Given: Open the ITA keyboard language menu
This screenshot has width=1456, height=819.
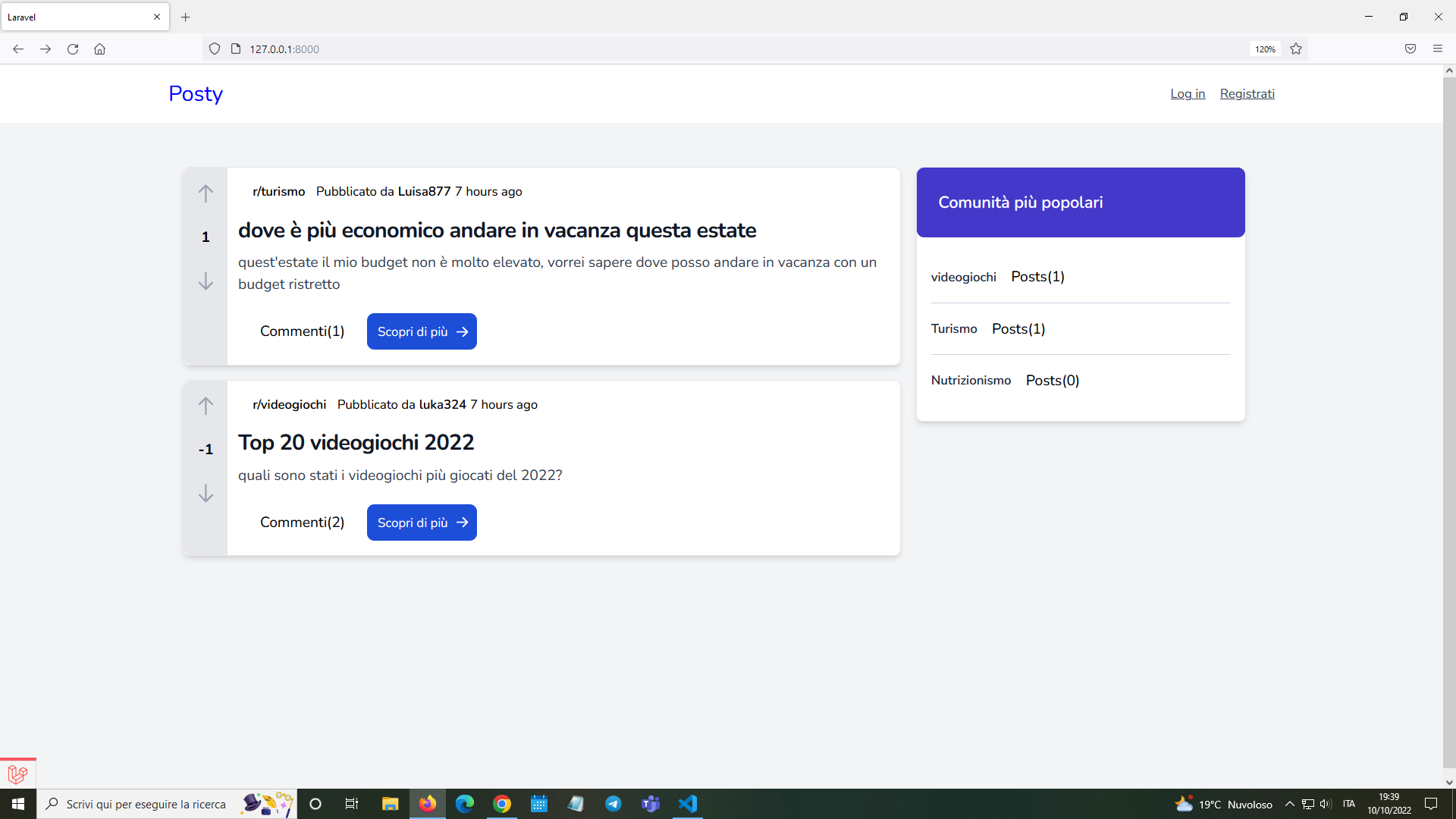Looking at the screenshot, I should [1349, 804].
